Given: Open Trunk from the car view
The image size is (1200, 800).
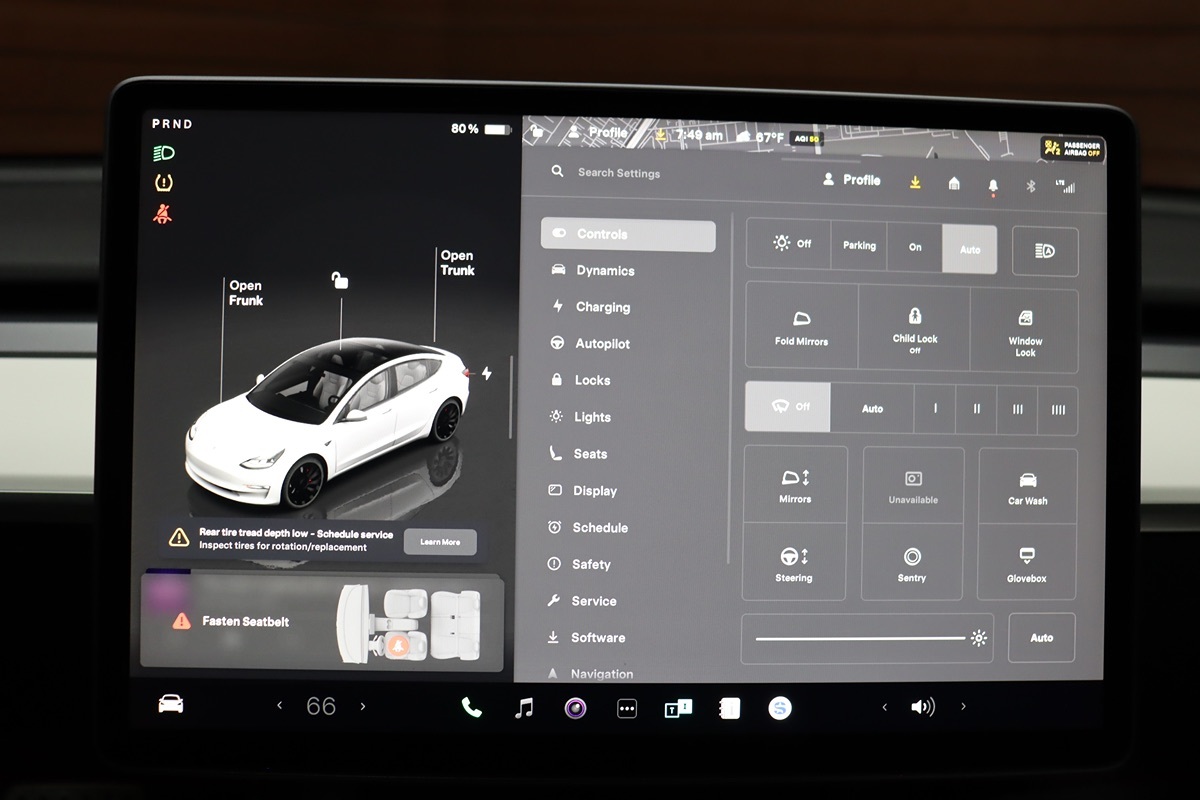Looking at the screenshot, I should [457, 263].
